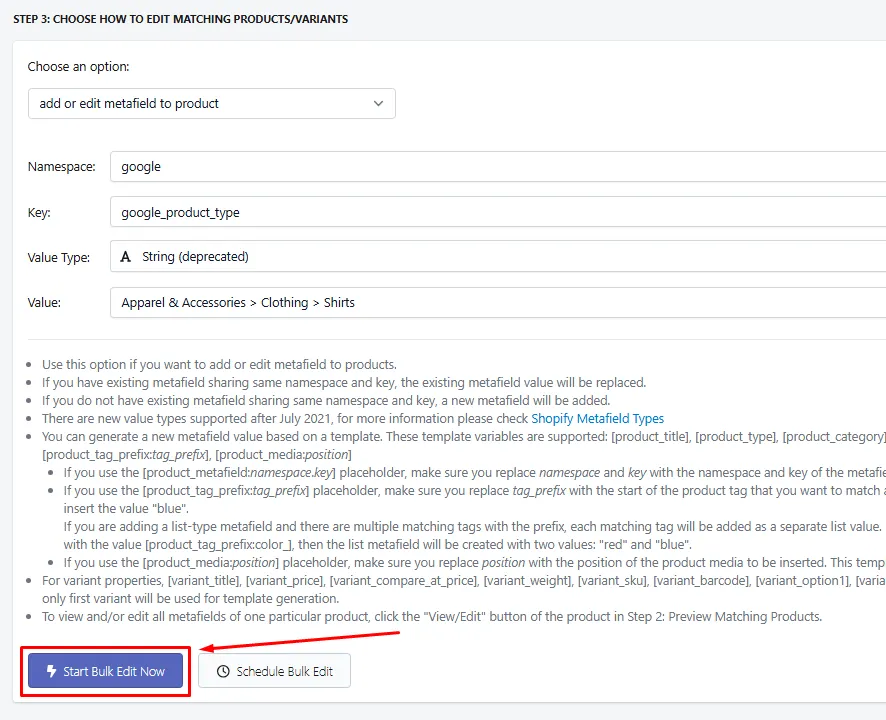Click the chevron arrow of the option dropdown
Image resolution: width=886 pixels, height=720 pixels.
point(379,103)
